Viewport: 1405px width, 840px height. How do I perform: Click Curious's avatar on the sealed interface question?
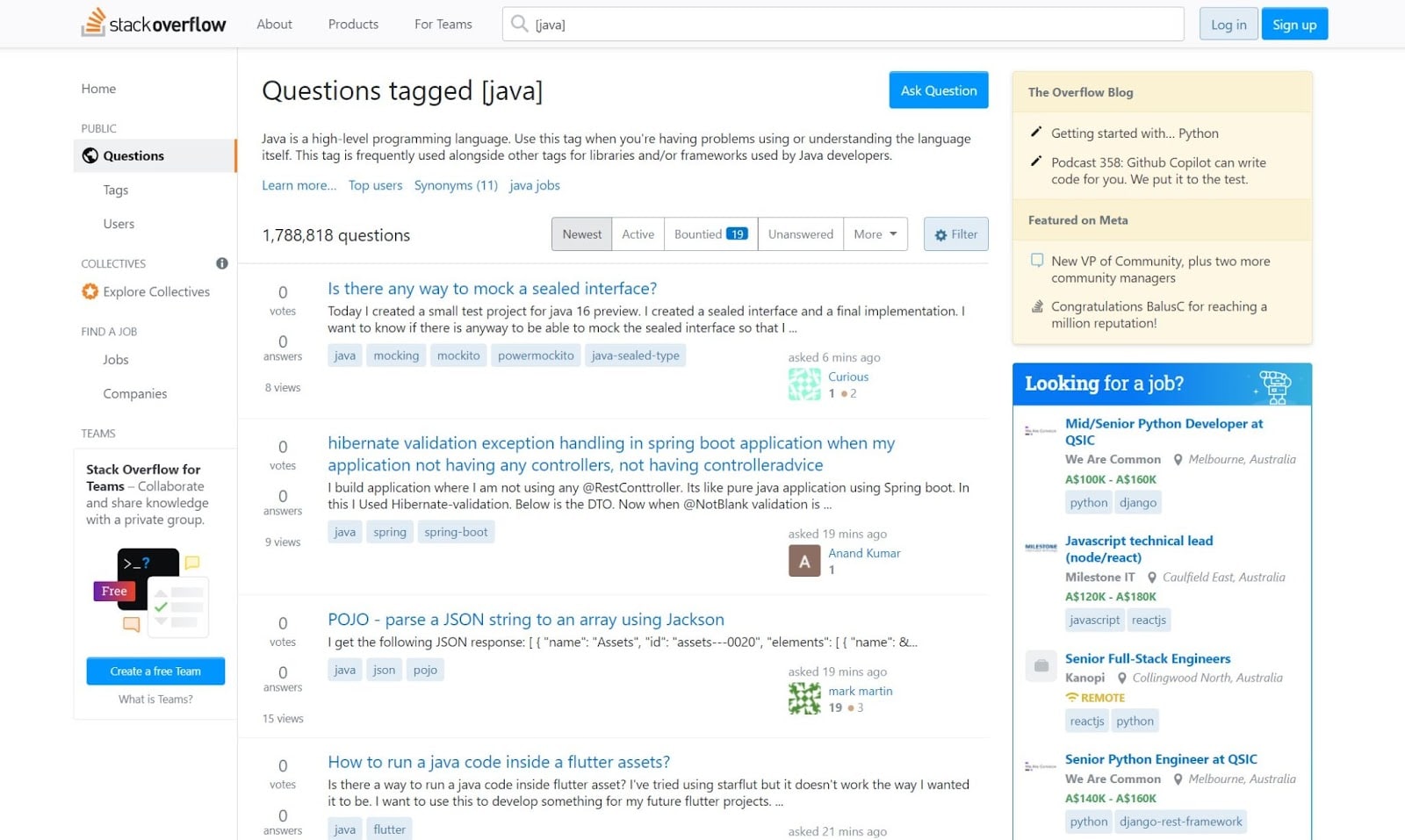[x=804, y=384]
